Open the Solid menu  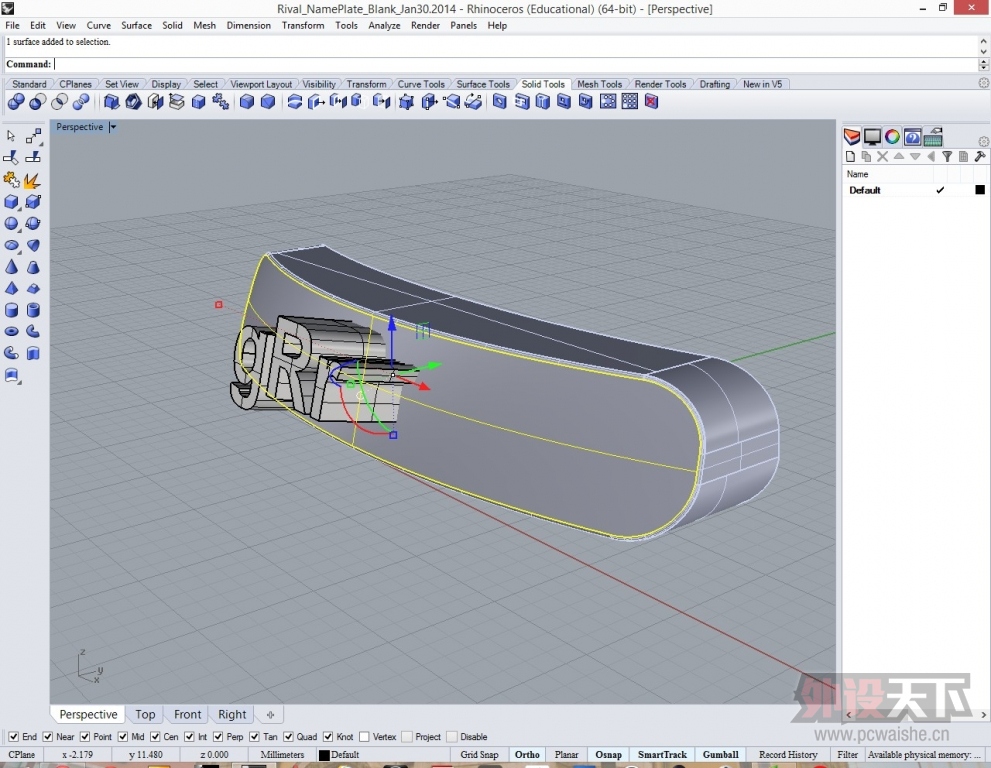click(172, 25)
